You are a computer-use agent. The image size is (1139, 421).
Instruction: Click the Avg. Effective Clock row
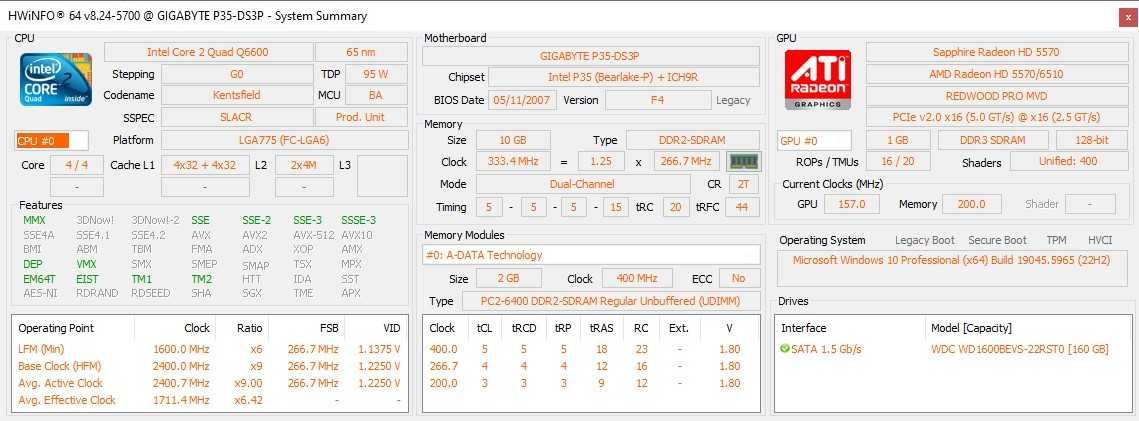tap(210, 400)
